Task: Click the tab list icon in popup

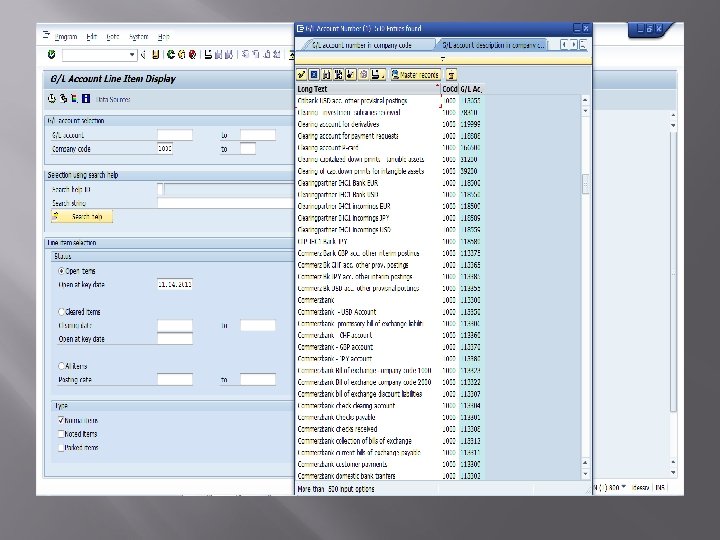Action: click(x=583, y=45)
